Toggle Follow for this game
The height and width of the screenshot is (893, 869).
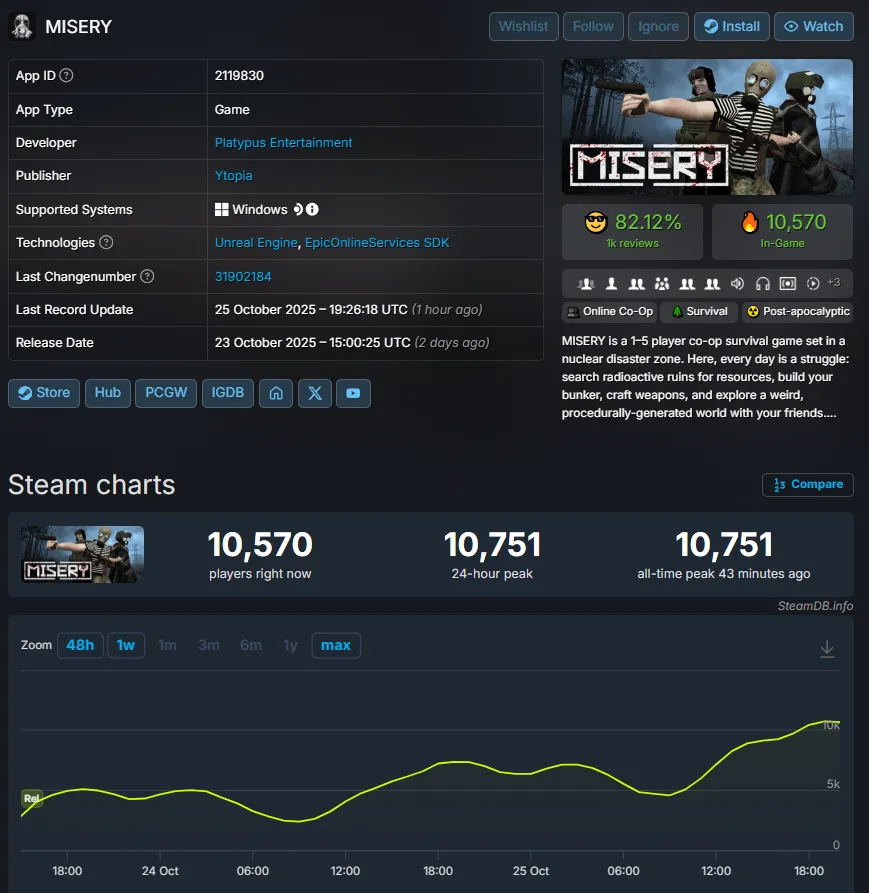[x=593, y=26]
